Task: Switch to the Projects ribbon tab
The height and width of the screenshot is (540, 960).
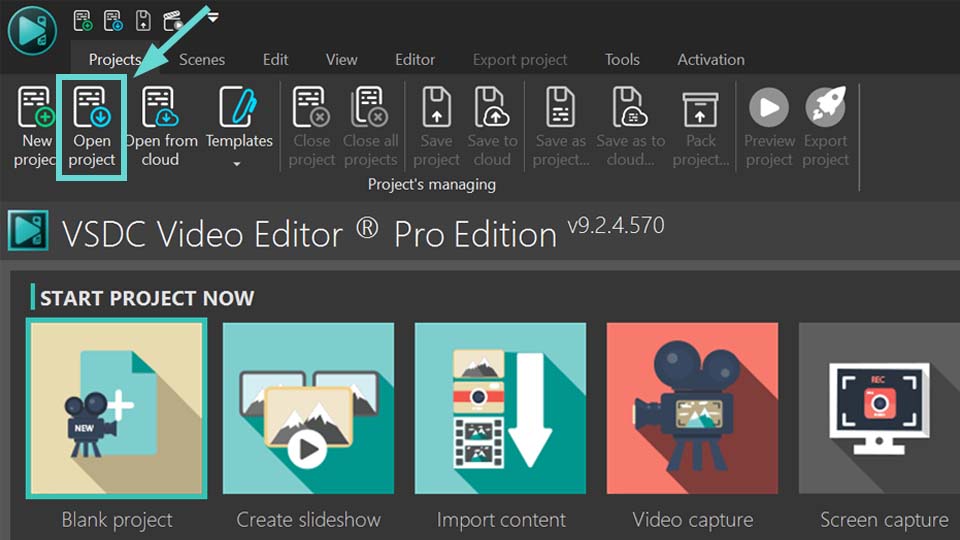Action: pyautogui.click(x=114, y=59)
